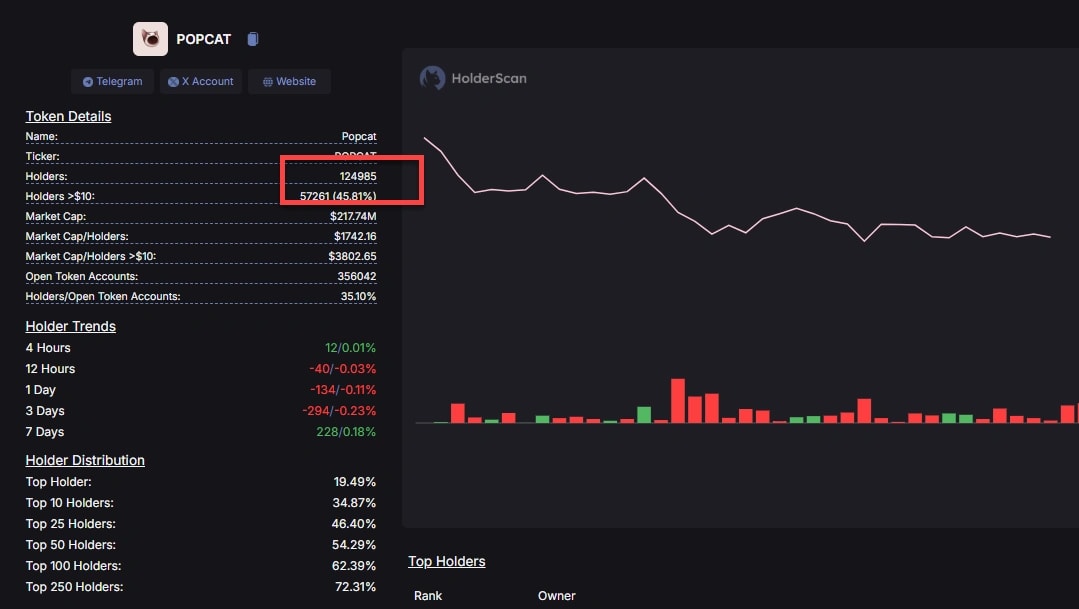
Task: Click the 'Holders >$10:' label
Action: point(60,196)
